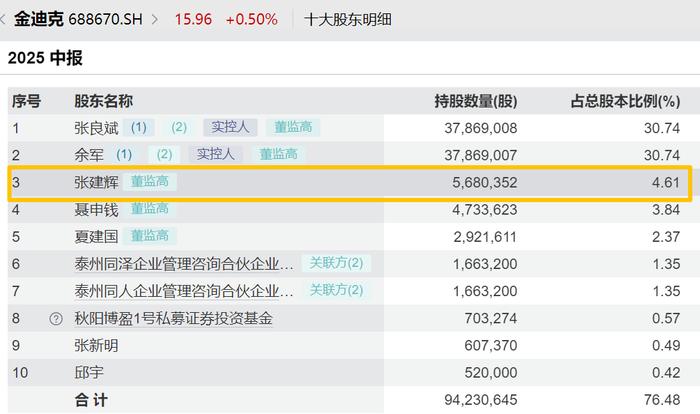The height and width of the screenshot is (414, 700).
Task: Click 夏建国's 董监高 tag
Action: click(x=150, y=236)
